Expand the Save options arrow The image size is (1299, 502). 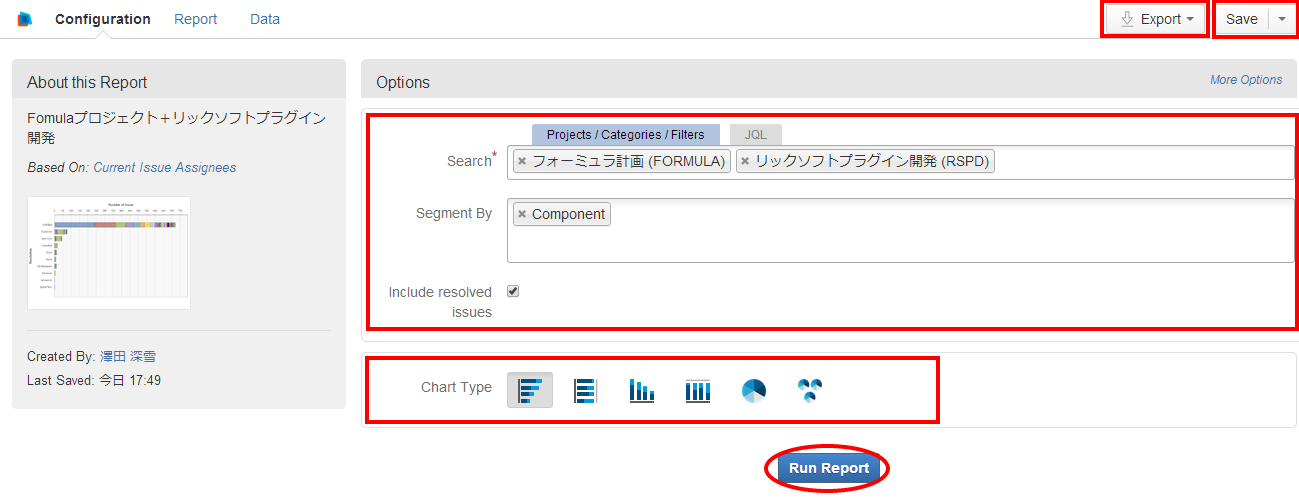click(1282, 19)
